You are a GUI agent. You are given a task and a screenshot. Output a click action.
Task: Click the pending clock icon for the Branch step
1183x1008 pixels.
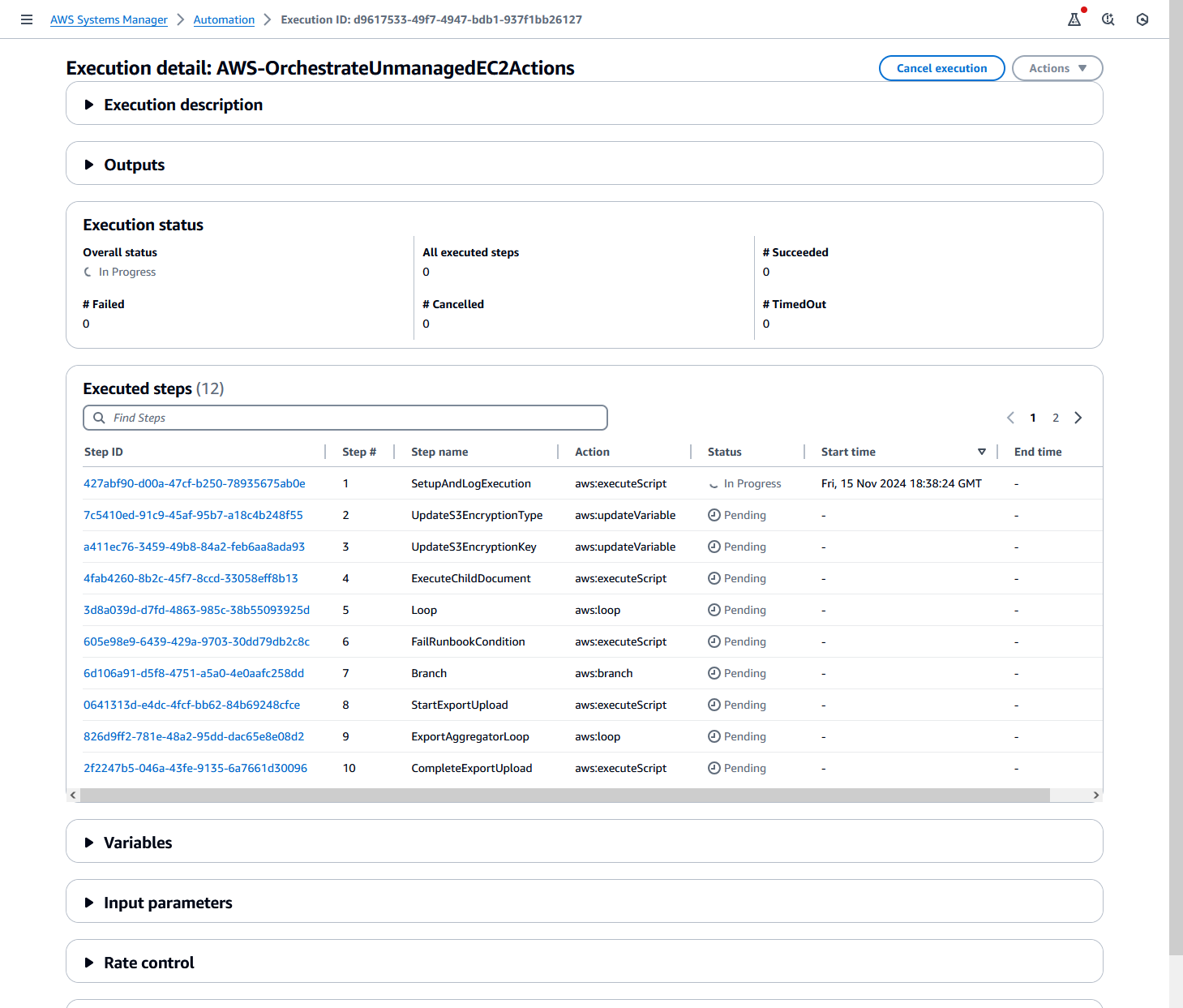[x=714, y=673]
